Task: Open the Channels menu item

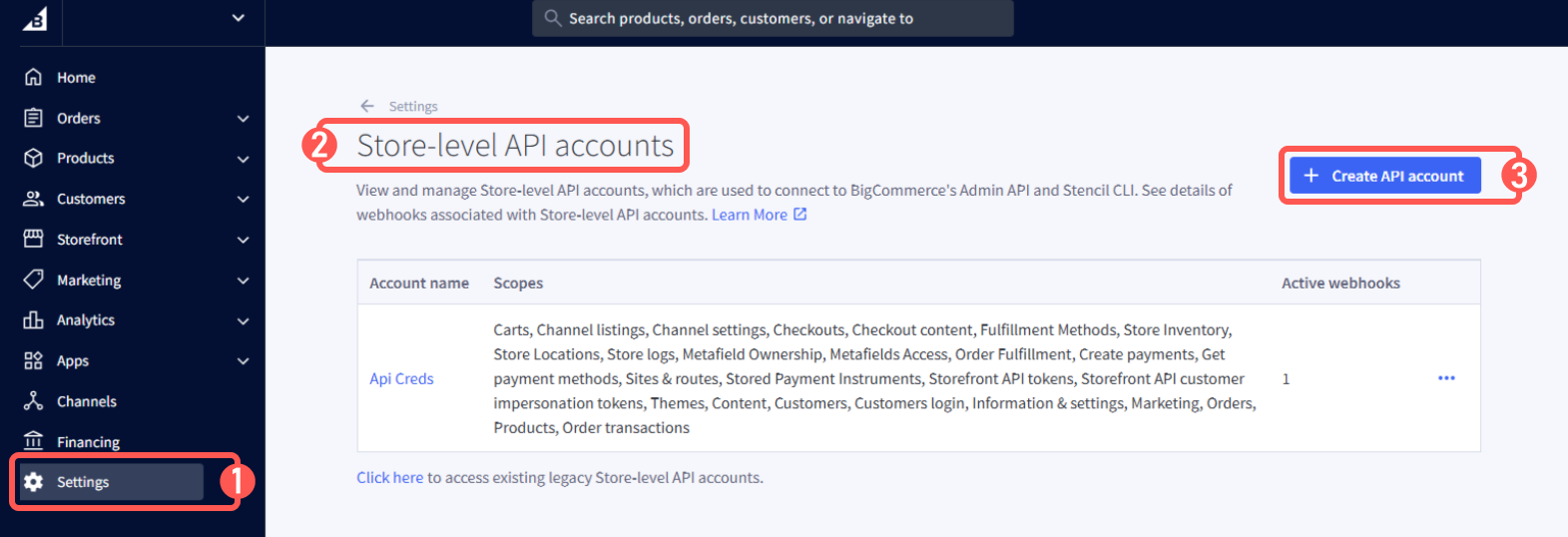Action: coord(87,401)
